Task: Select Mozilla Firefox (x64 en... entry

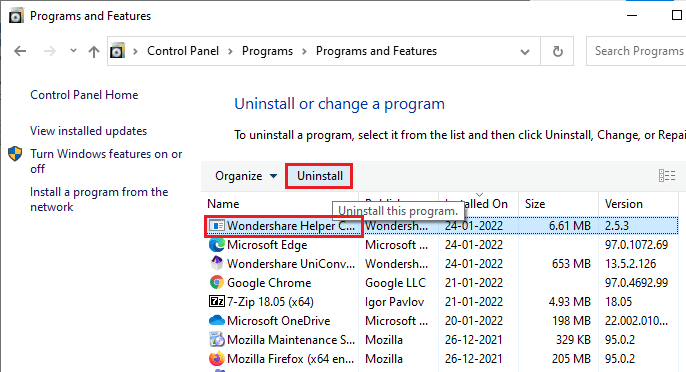Action: (290, 359)
